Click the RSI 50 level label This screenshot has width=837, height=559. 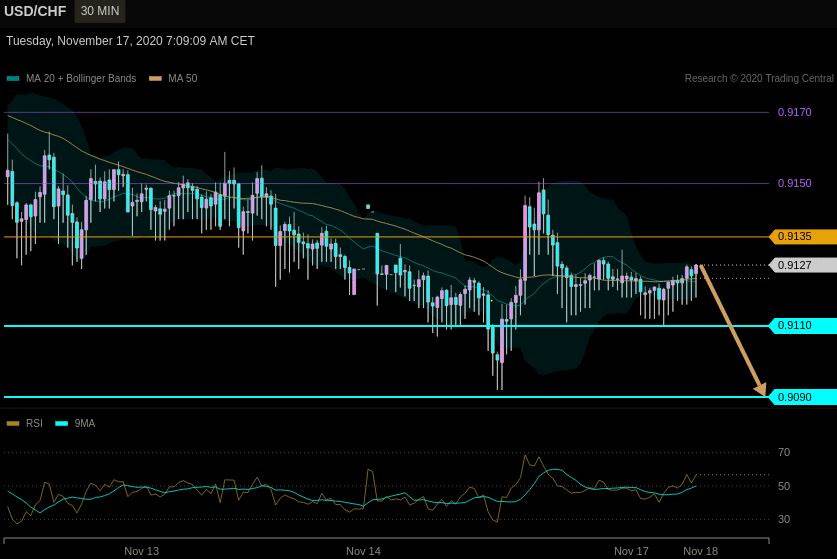784,486
